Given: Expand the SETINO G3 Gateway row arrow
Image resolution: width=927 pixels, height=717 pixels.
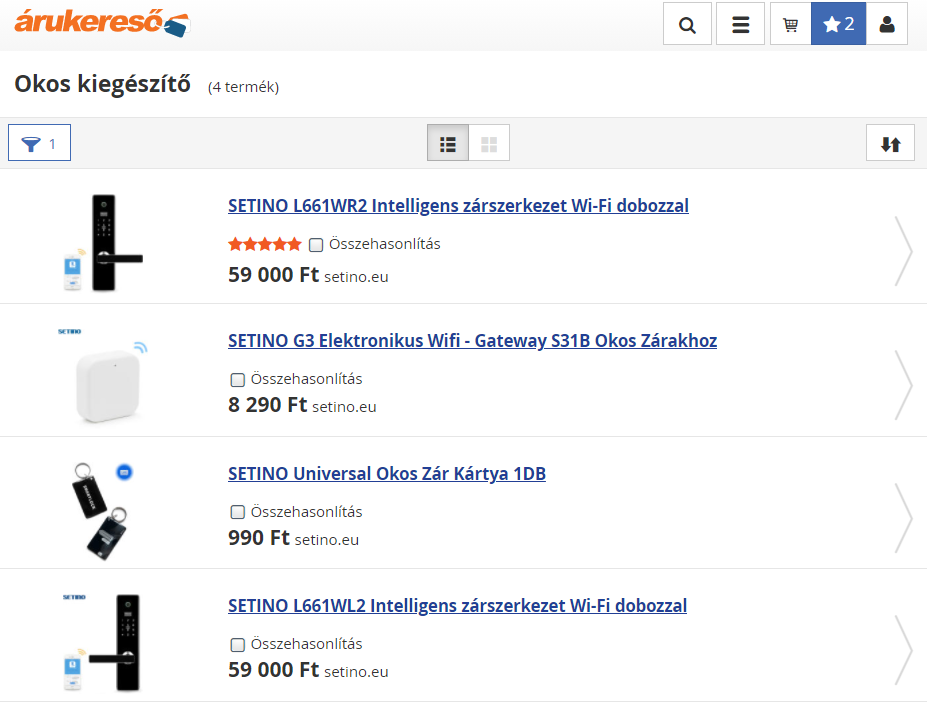Looking at the screenshot, I should 903,384.
